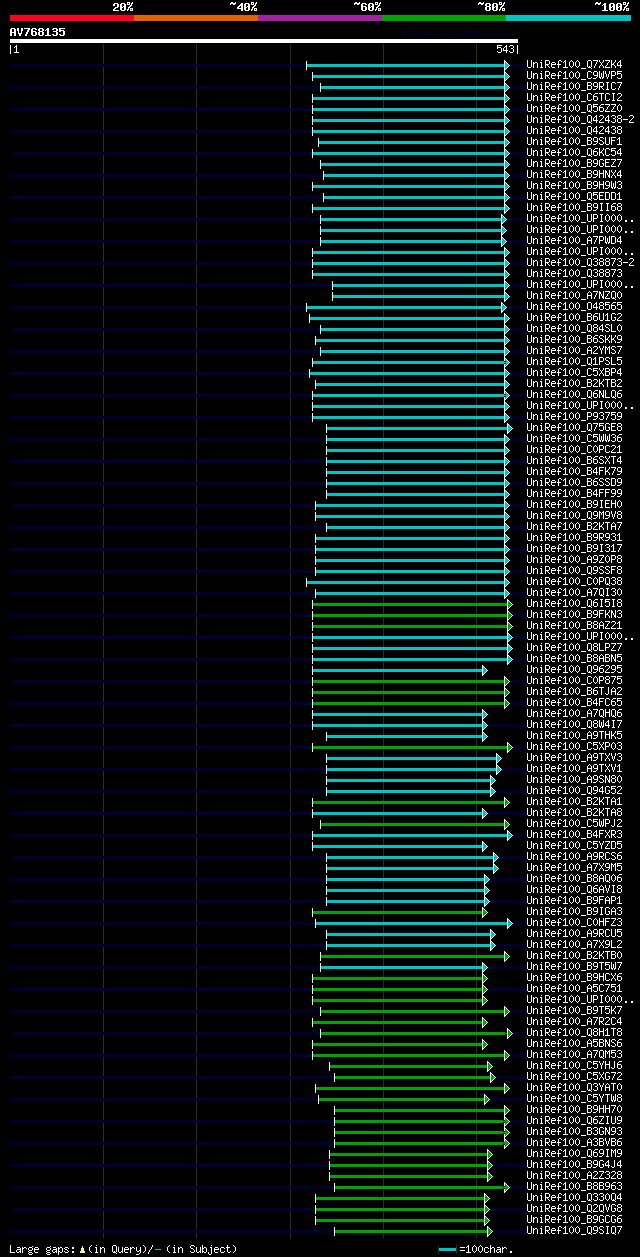This screenshot has height=1257, width=640.
Task: Click the UniRef100_A9RCS6 label
Action: point(574,856)
